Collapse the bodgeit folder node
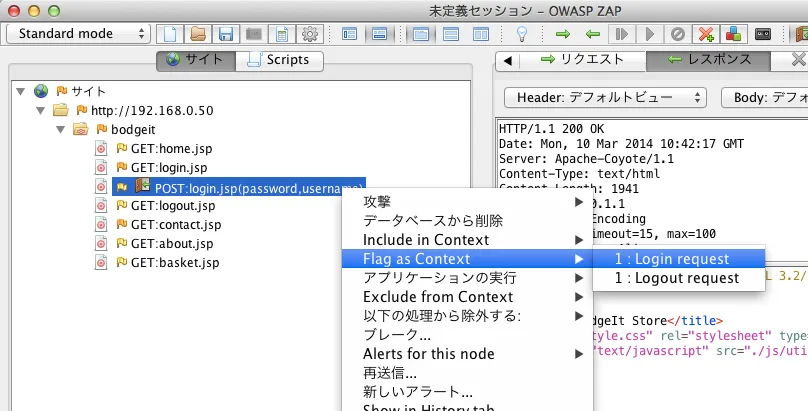The width and height of the screenshot is (808, 411). tap(60, 130)
